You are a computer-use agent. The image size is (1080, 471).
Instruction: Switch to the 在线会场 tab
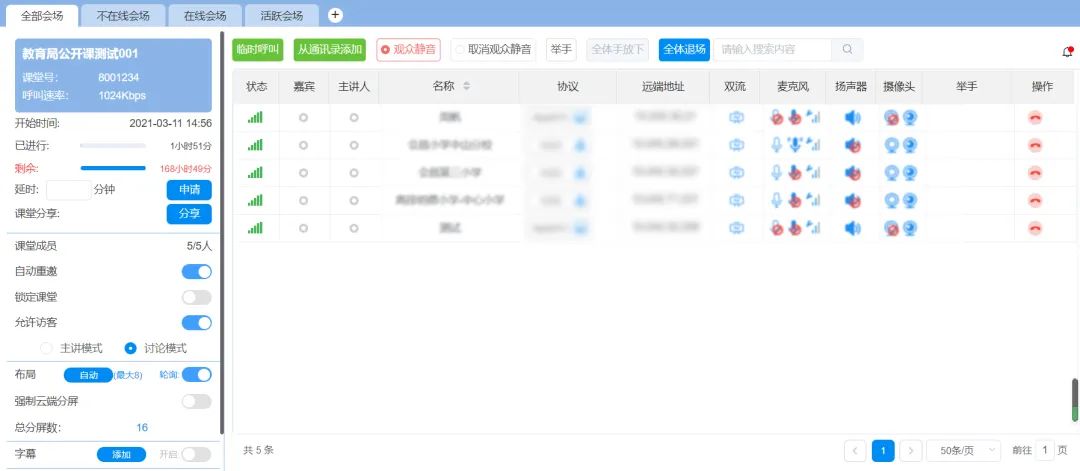pos(204,16)
